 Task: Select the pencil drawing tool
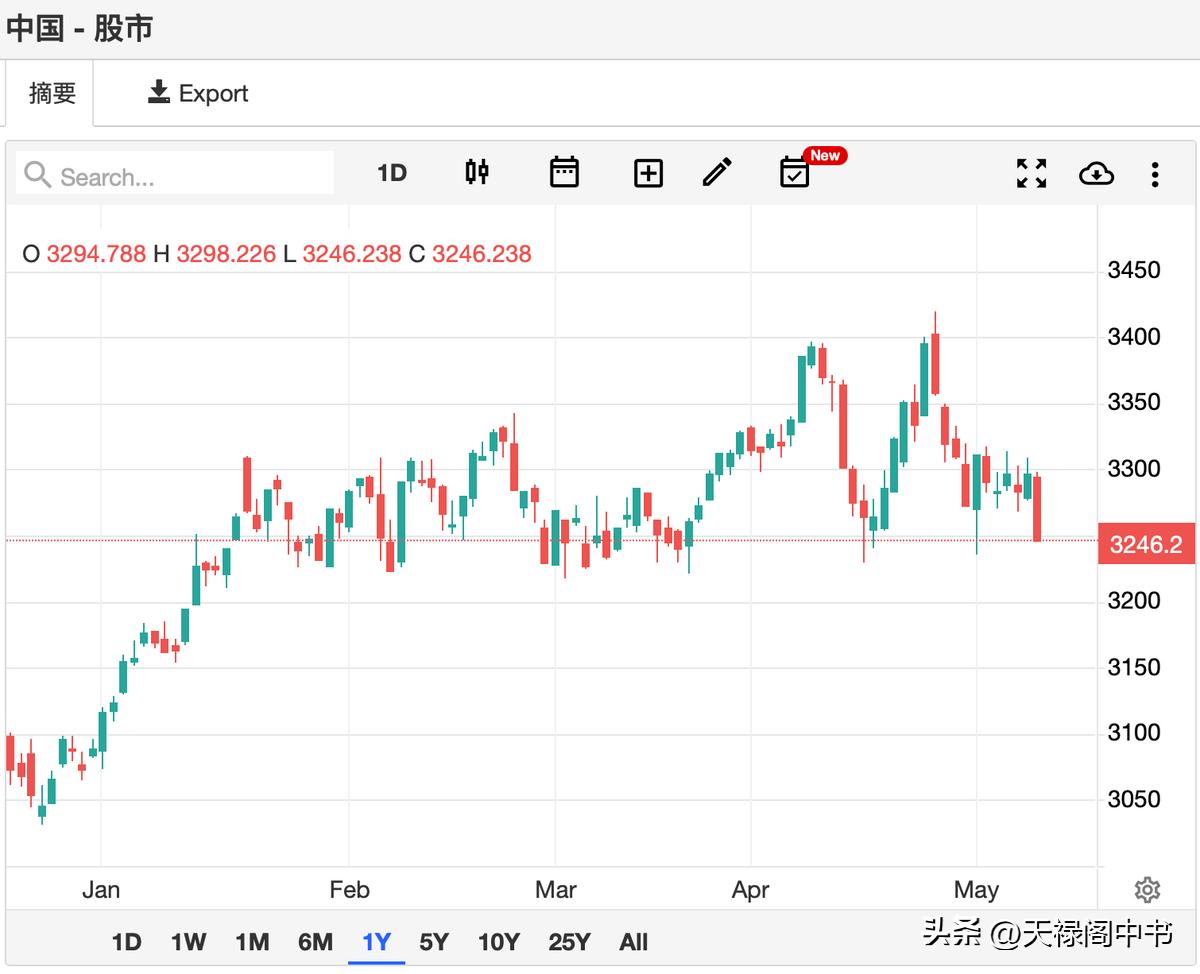click(717, 173)
